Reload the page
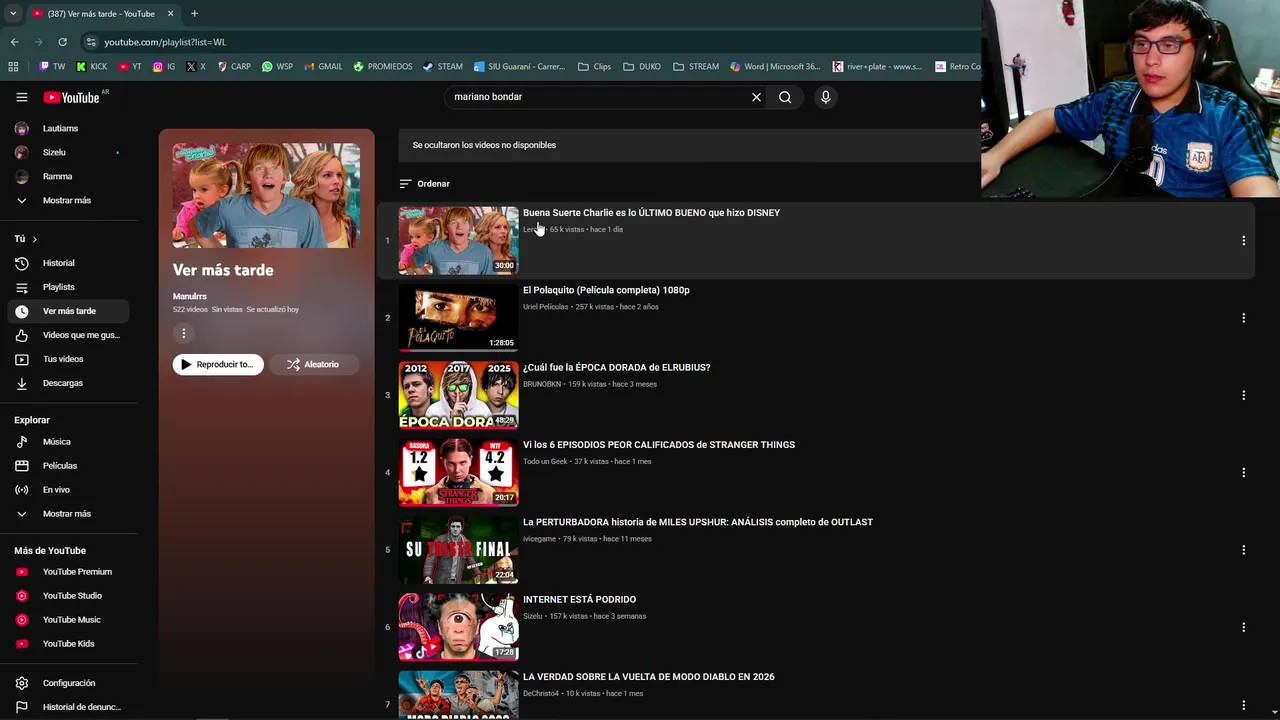Viewport: 1280px width, 720px height. pyautogui.click(x=62, y=42)
